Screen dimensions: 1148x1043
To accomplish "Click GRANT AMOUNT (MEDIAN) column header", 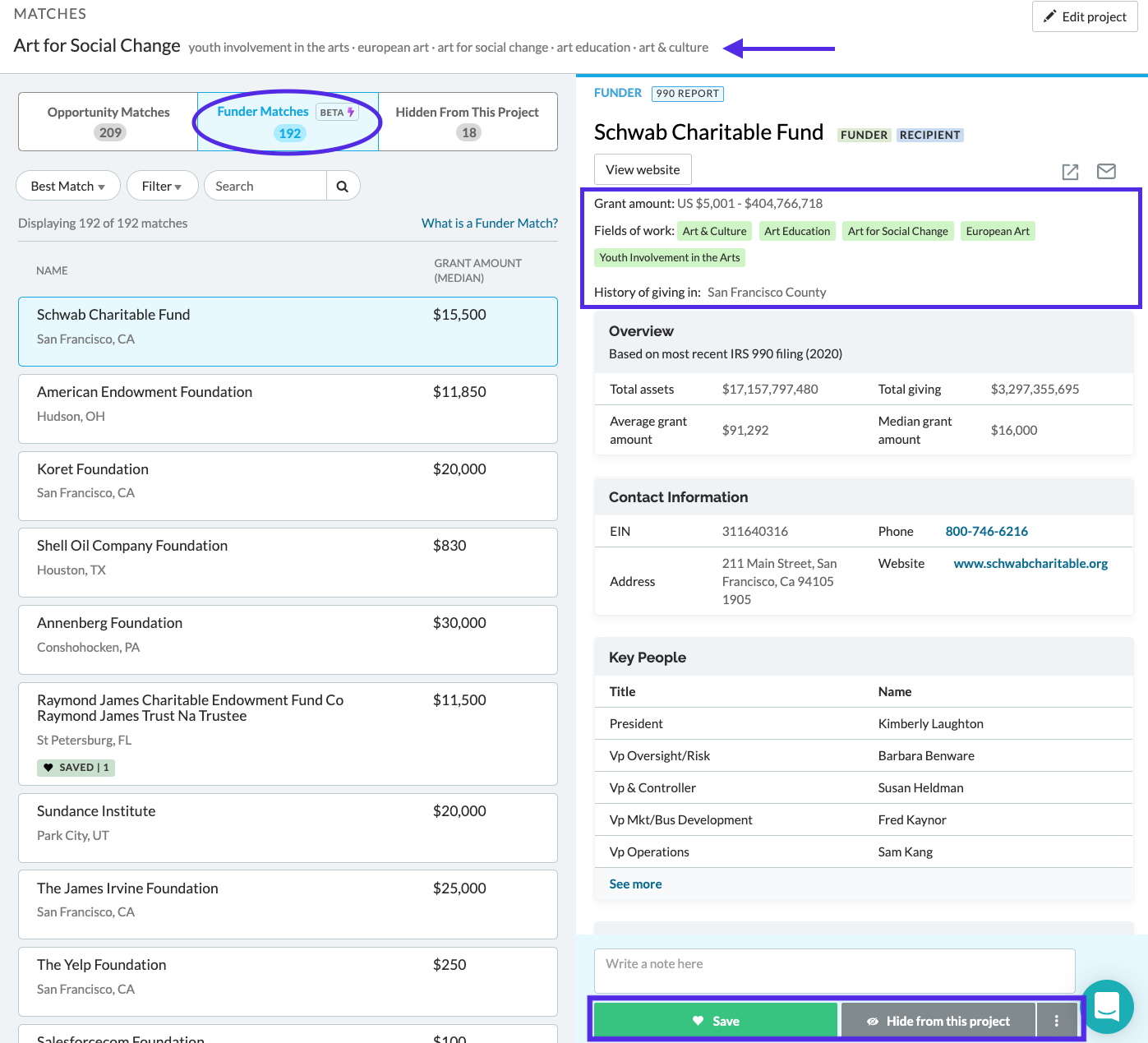I will point(477,270).
